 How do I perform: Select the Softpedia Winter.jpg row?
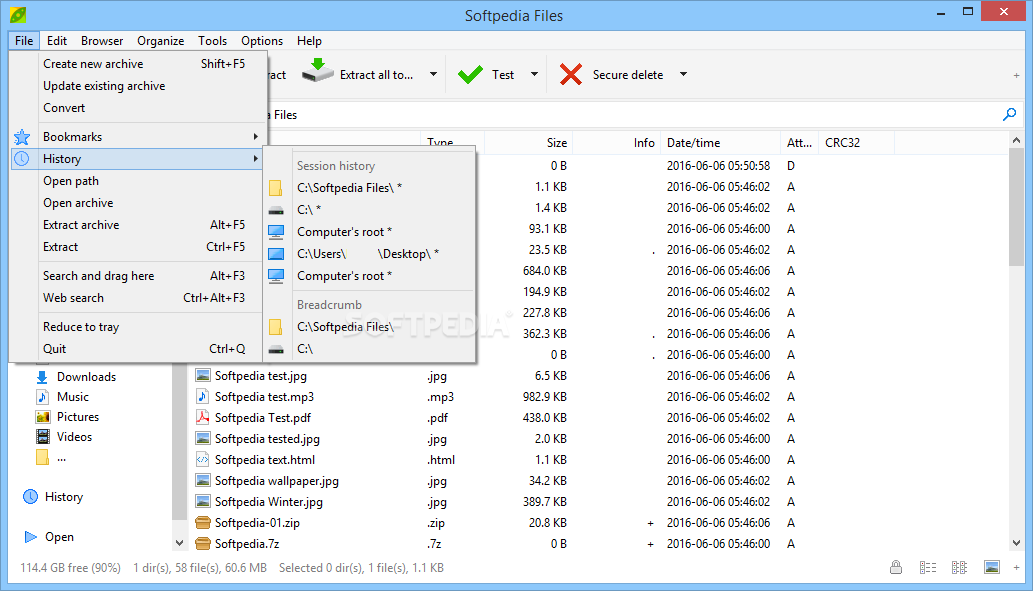point(598,502)
